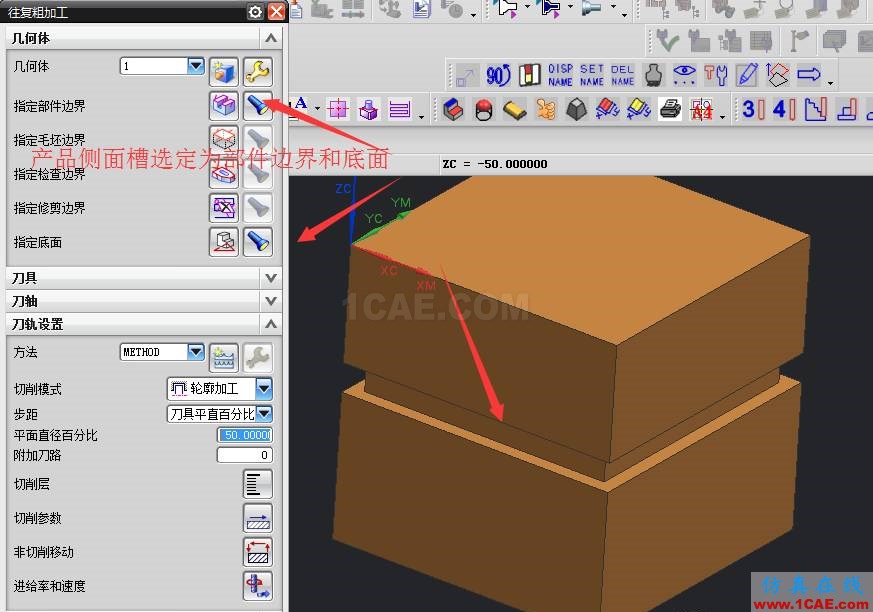Click the orange hand toolbar icon
Image resolution: width=873 pixels, height=612 pixels.
tap(546, 109)
